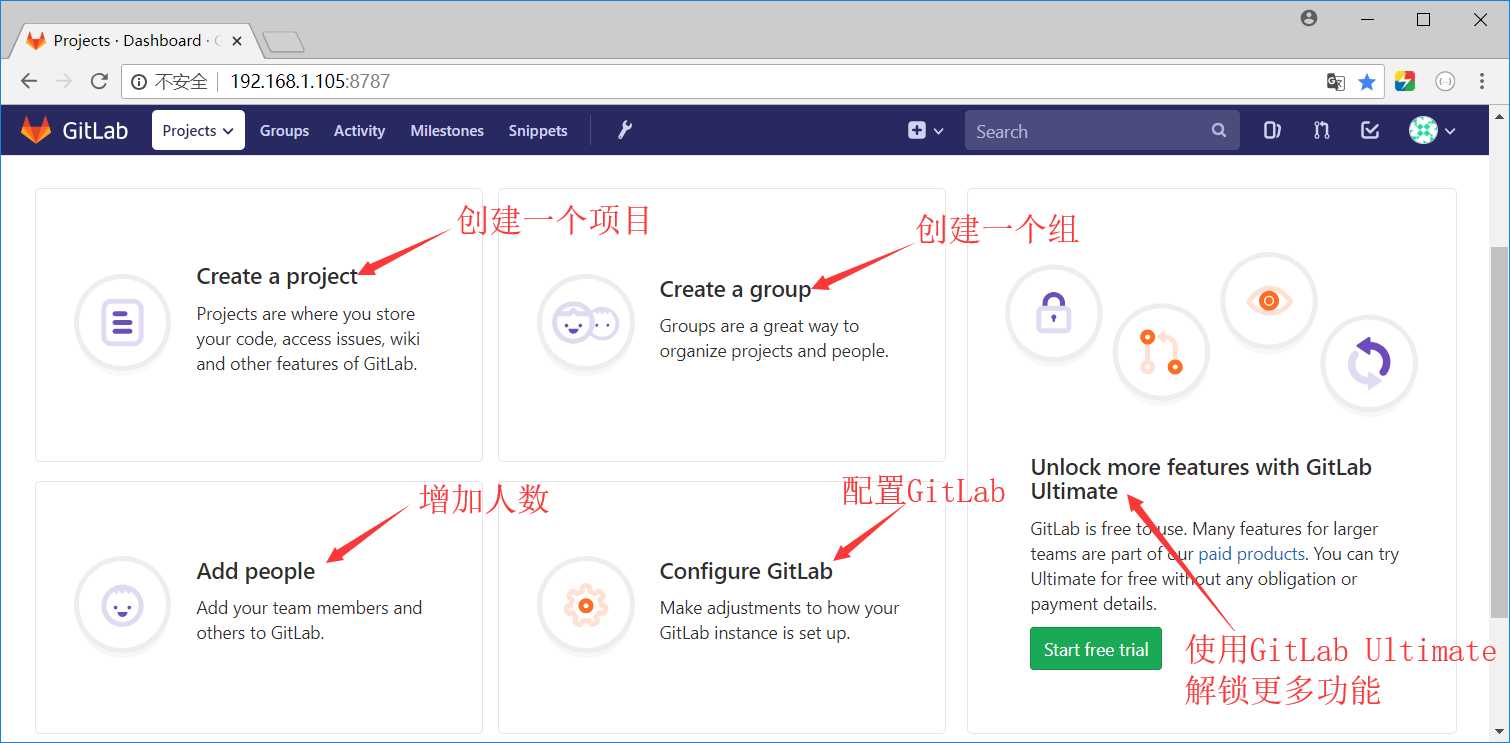This screenshot has height=743, width=1510.
Task: Open the paid products link
Action: (1251, 554)
